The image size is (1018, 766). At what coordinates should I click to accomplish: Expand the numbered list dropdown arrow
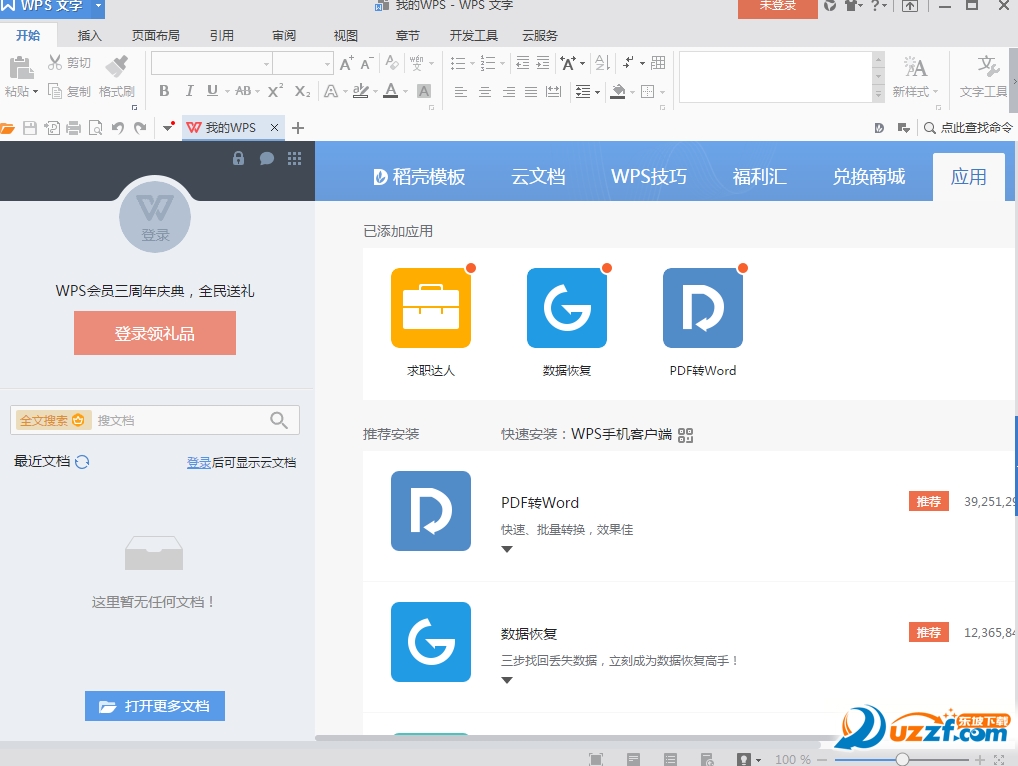[x=503, y=64]
